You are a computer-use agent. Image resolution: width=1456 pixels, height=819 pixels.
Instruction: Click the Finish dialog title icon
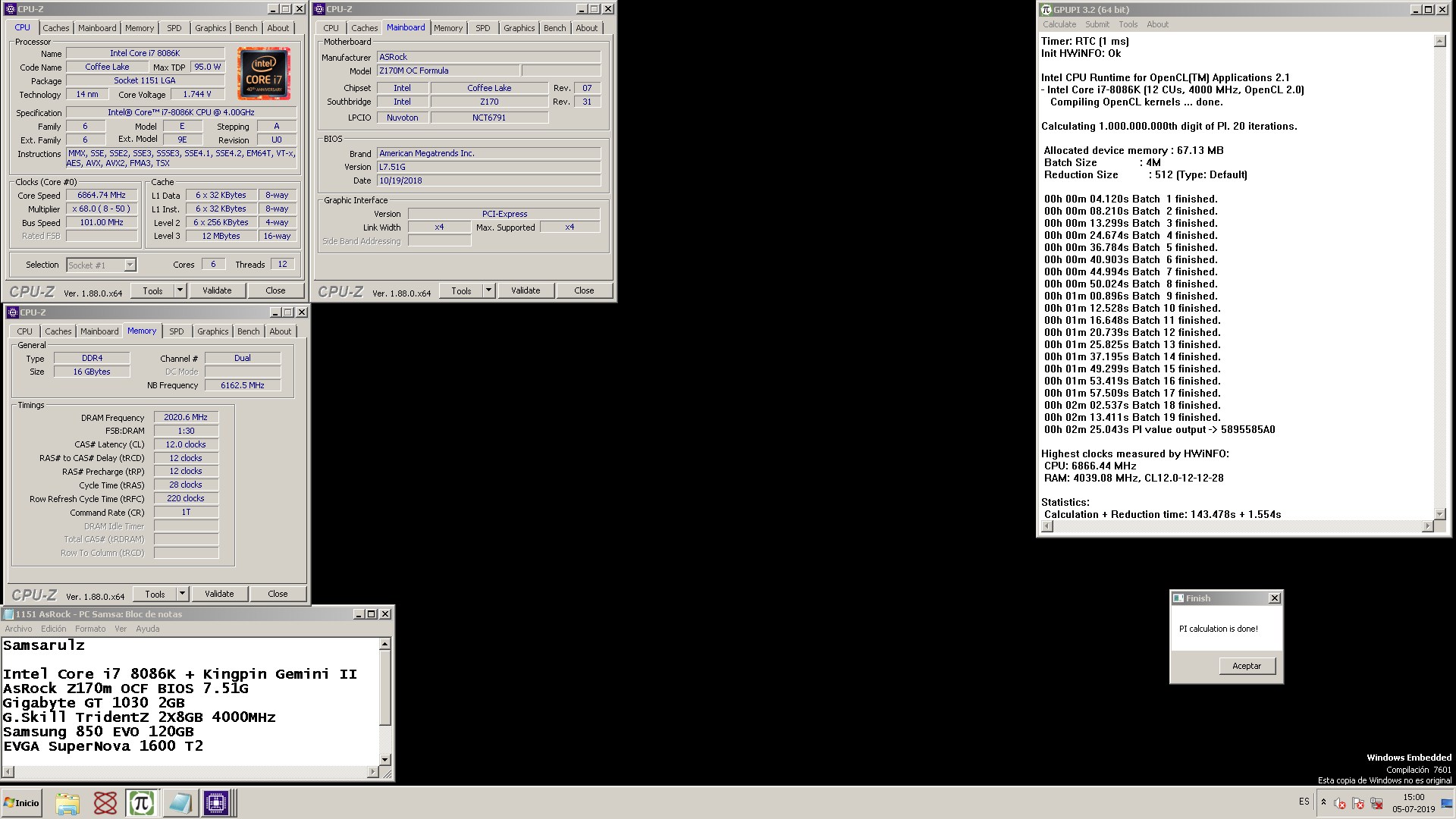(1178, 598)
